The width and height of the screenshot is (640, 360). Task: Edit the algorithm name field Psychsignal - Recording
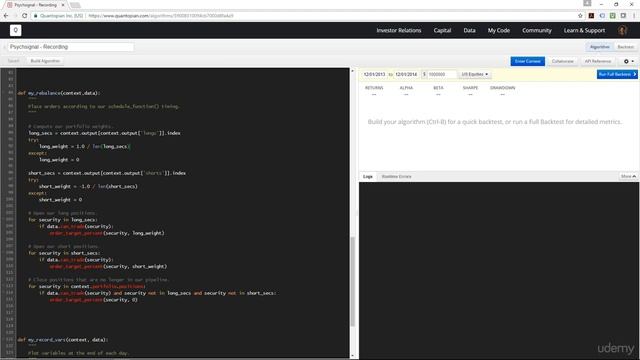(x=71, y=47)
